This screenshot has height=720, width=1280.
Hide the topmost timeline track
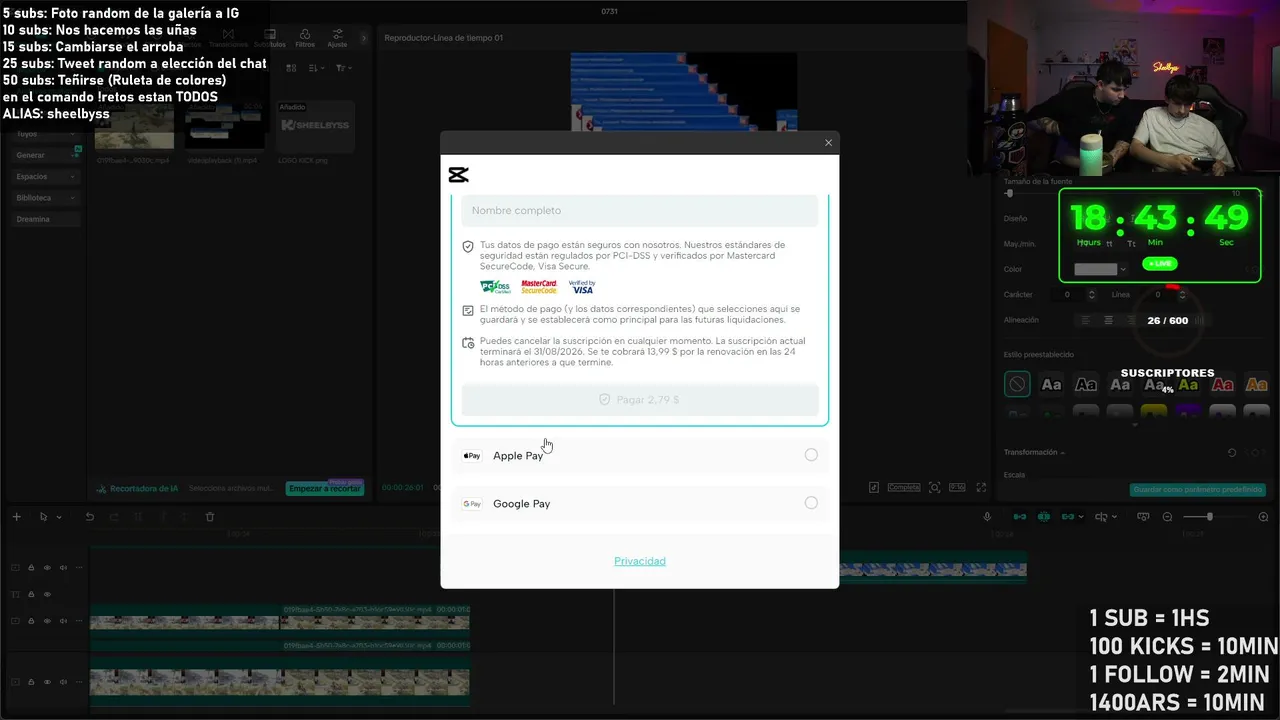pyautogui.click(x=47, y=568)
